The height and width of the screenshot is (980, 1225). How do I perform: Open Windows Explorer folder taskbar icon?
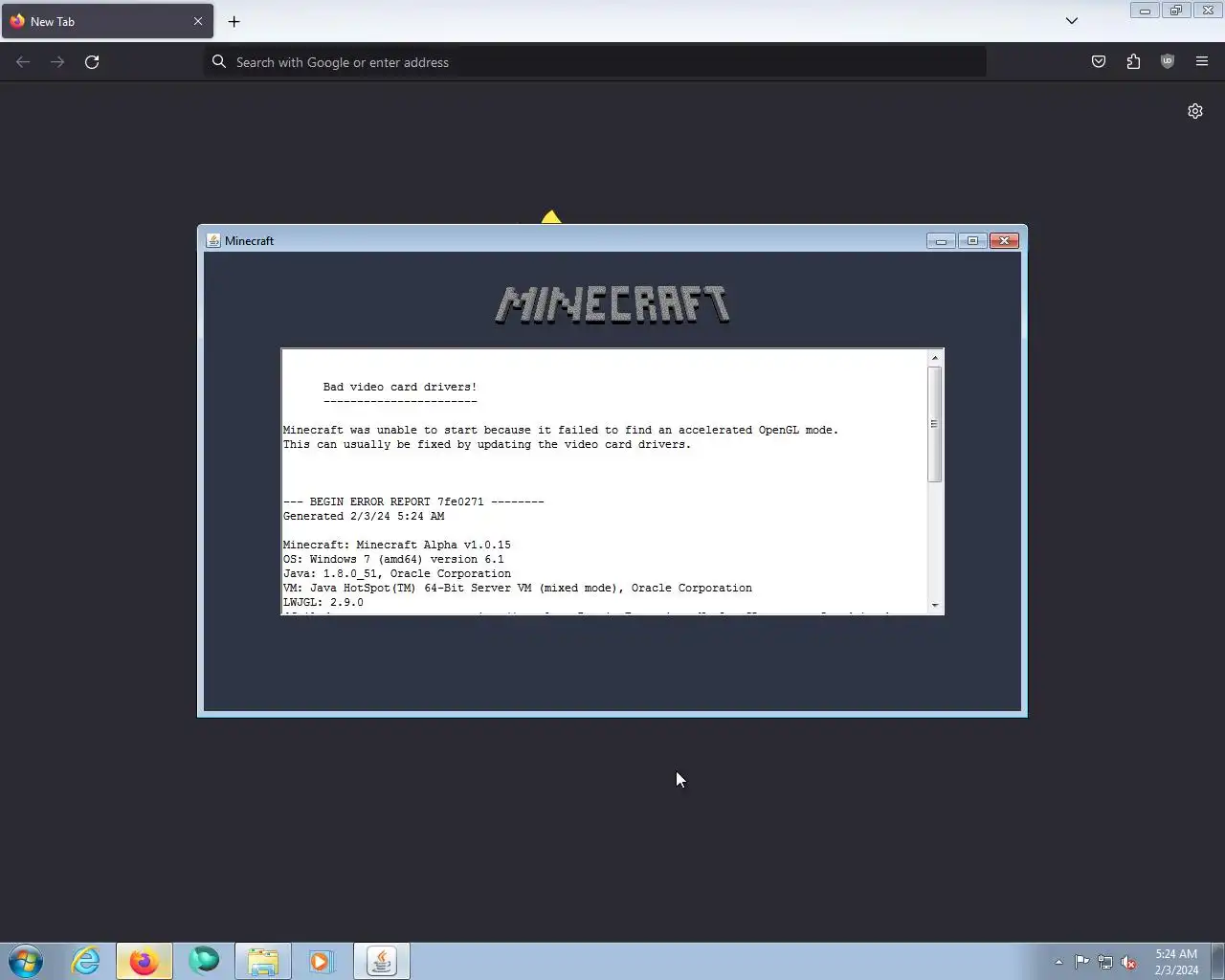[x=263, y=961]
